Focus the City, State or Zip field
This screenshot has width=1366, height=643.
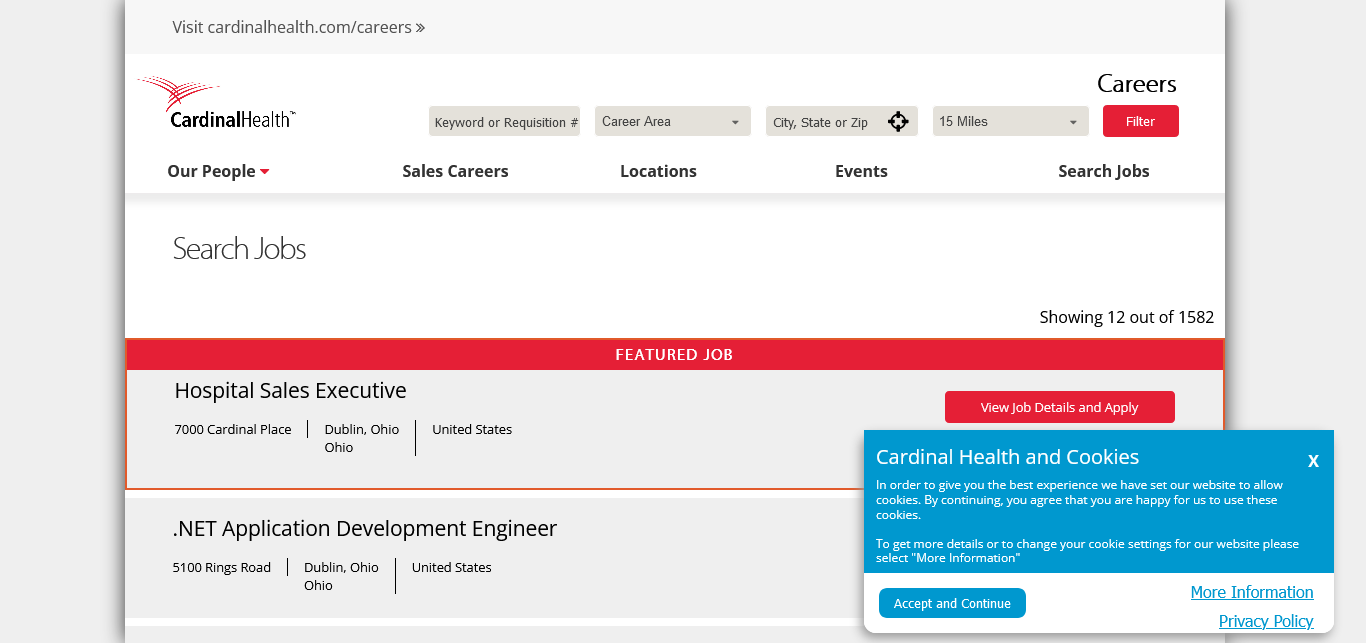coord(824,122)
